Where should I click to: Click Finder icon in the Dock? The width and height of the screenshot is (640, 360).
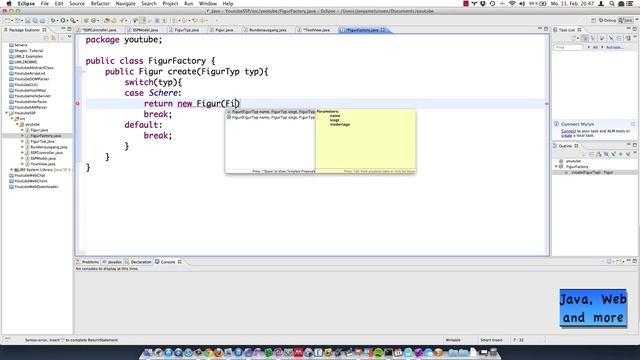(x=148, y=353)
